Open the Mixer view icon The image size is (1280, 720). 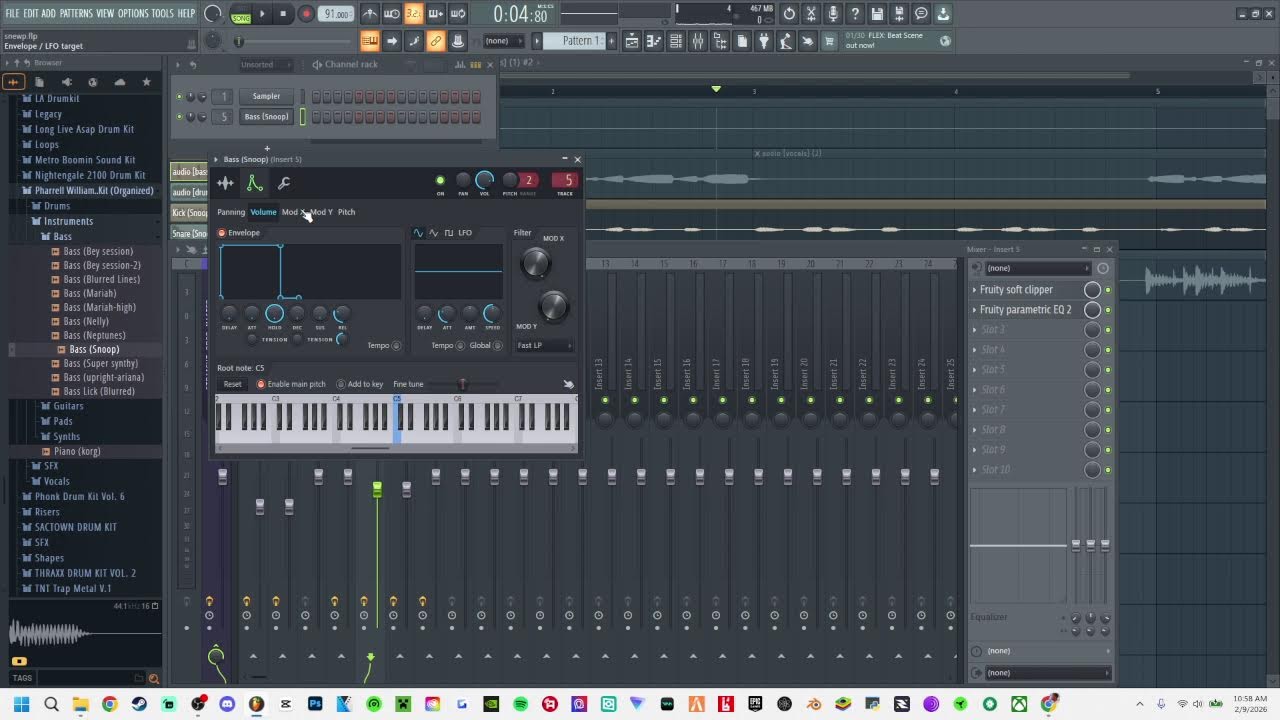[x=698, y=41]
